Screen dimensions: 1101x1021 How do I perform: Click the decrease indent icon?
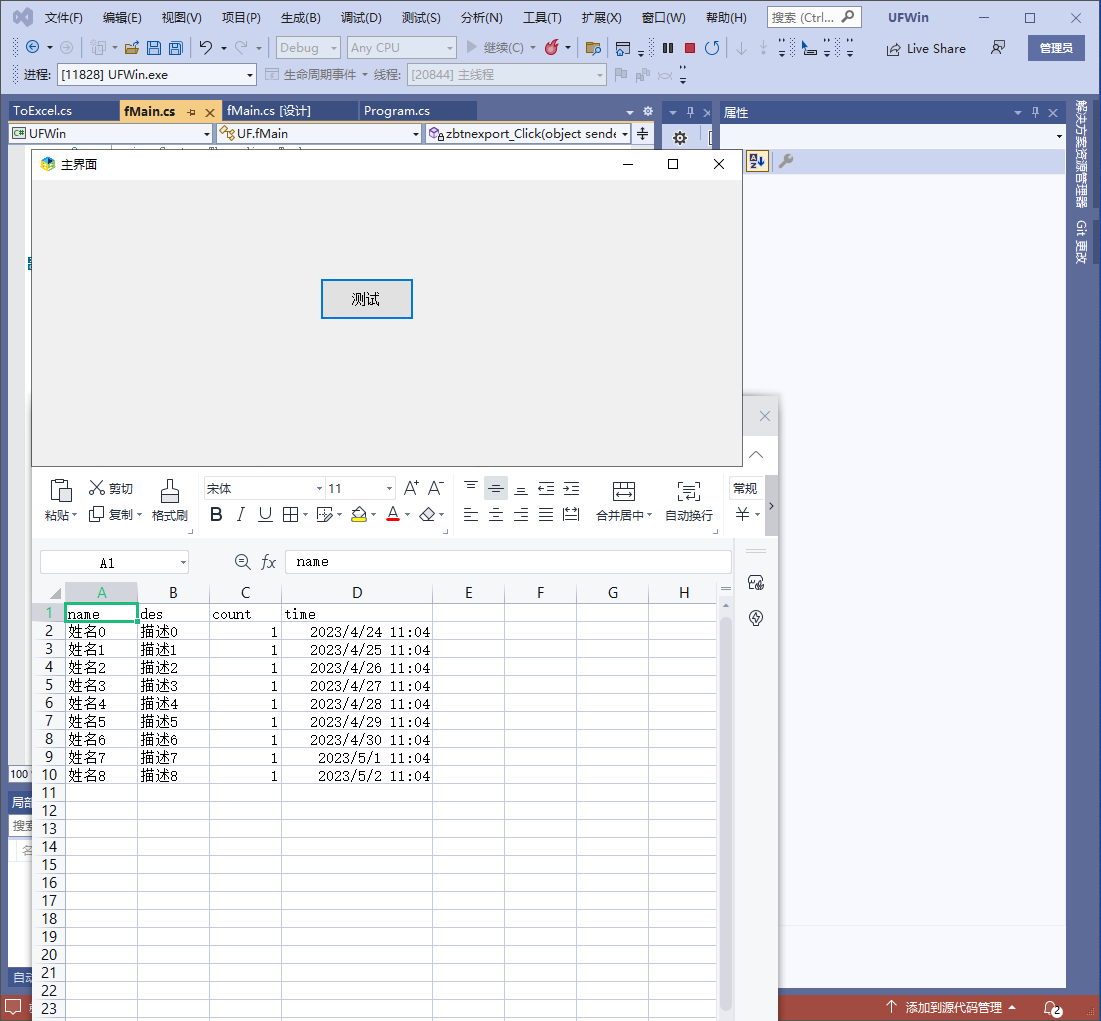546,488
